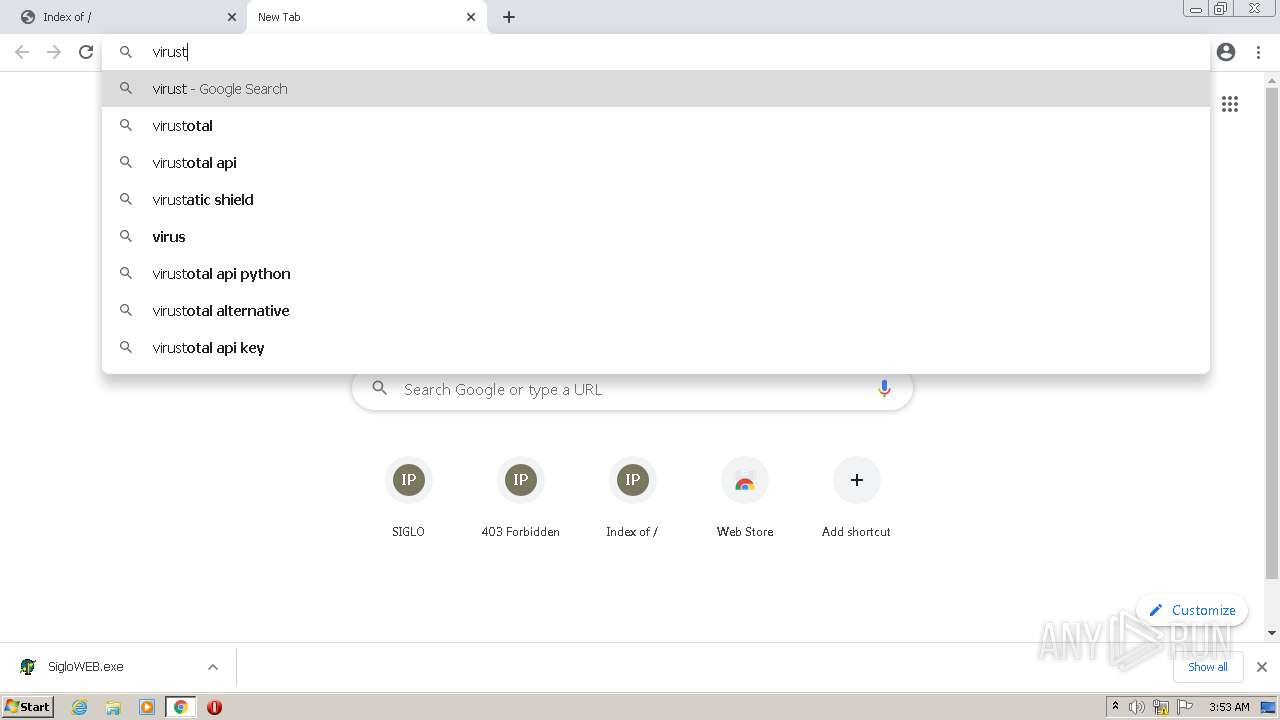
Task: Open the volume speaker tray icon
Action: (x=1137, y=707)
